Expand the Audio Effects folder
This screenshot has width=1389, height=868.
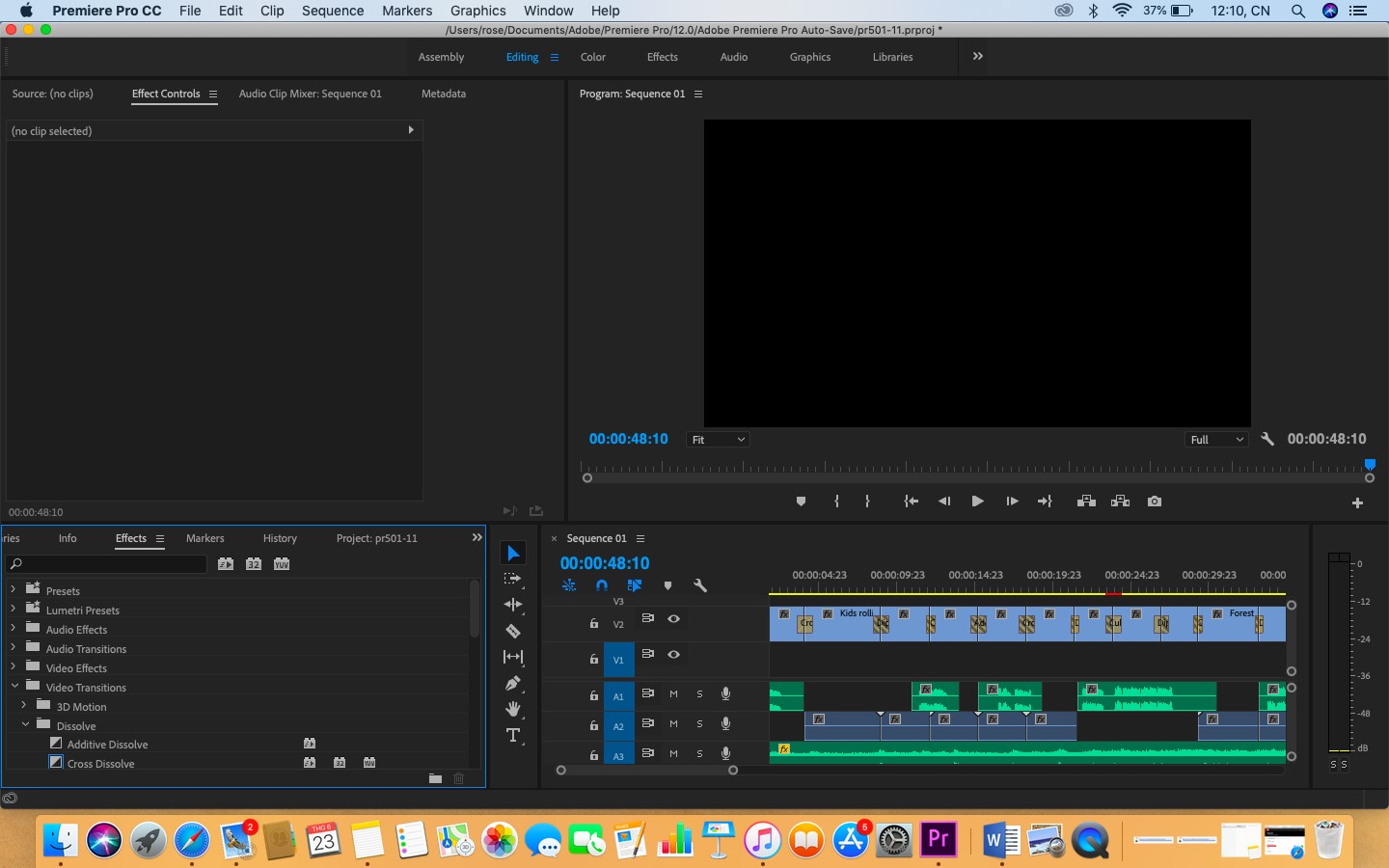click(x=13, y=628)
